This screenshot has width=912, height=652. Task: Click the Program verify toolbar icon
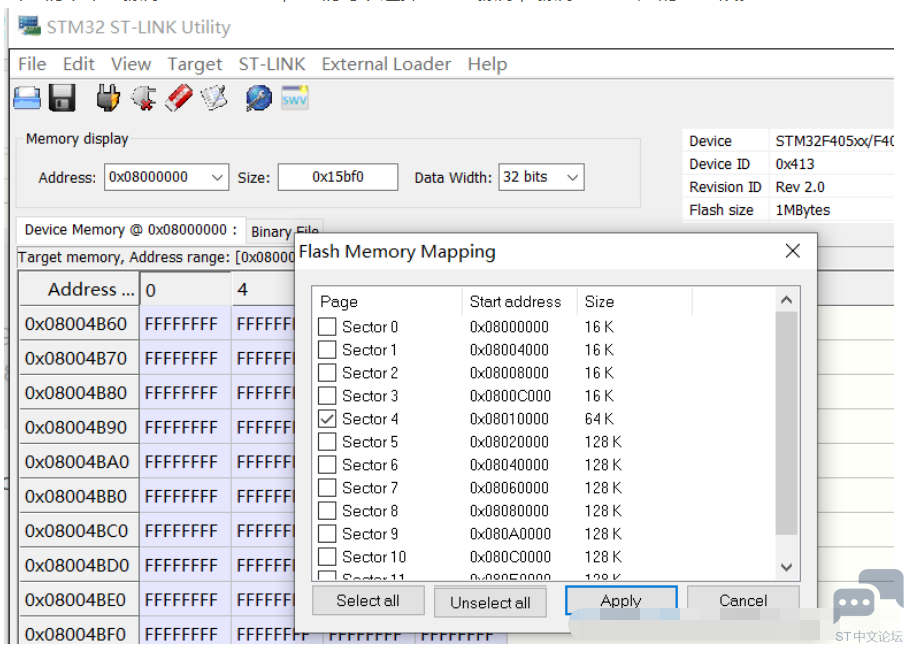[x=214, y=98]
